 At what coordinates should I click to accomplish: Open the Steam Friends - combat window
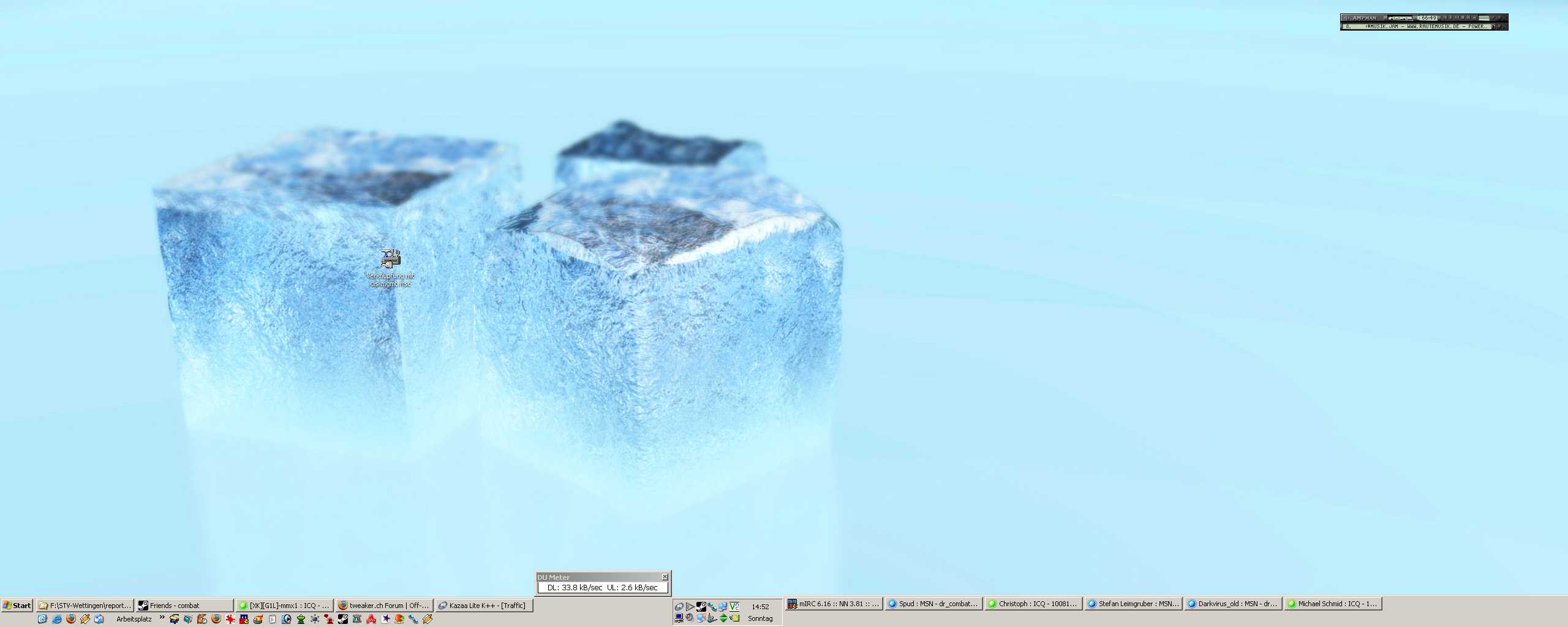[184, 606]
